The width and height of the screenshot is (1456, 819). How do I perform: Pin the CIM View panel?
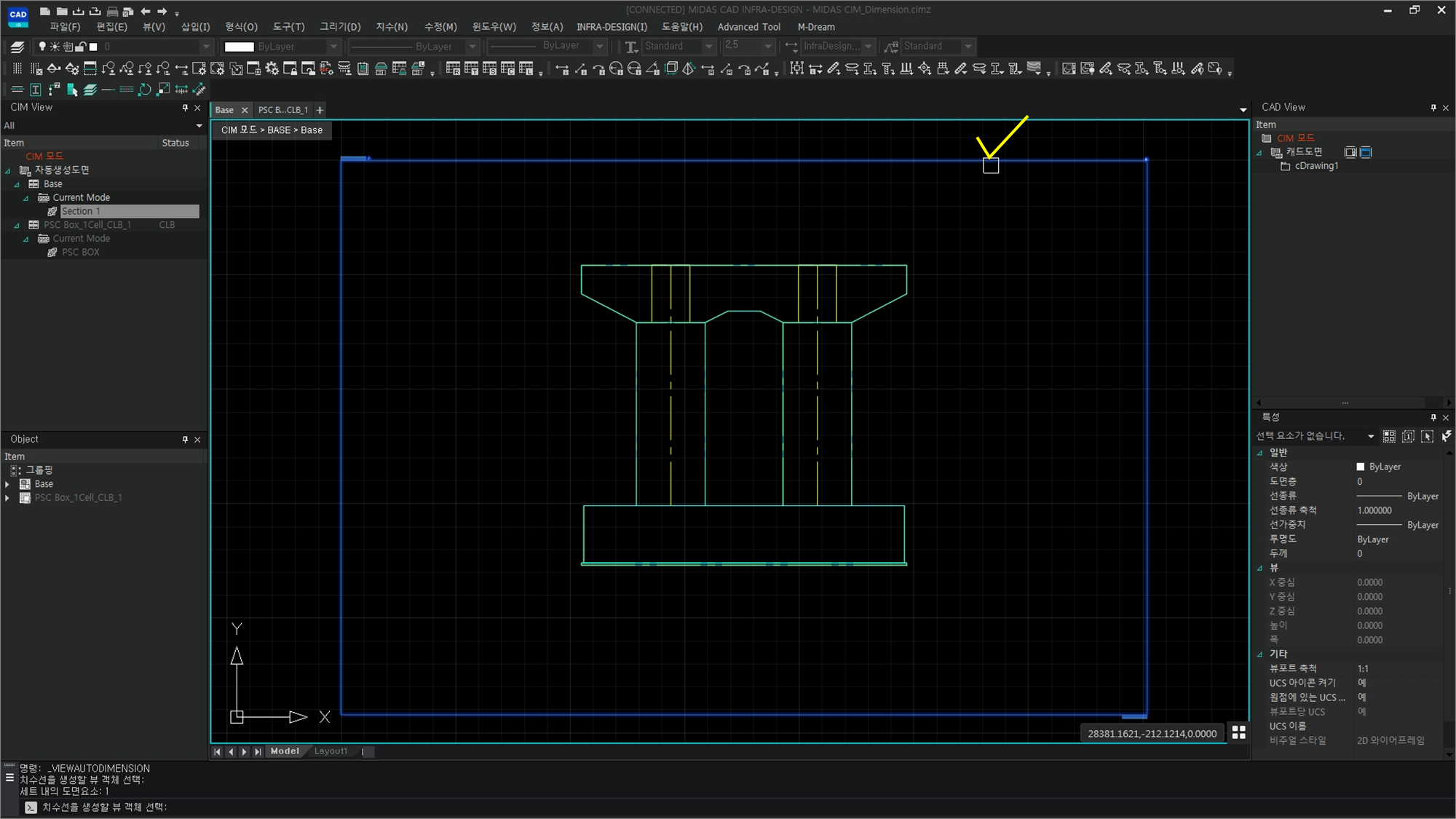tap(185, 108)
